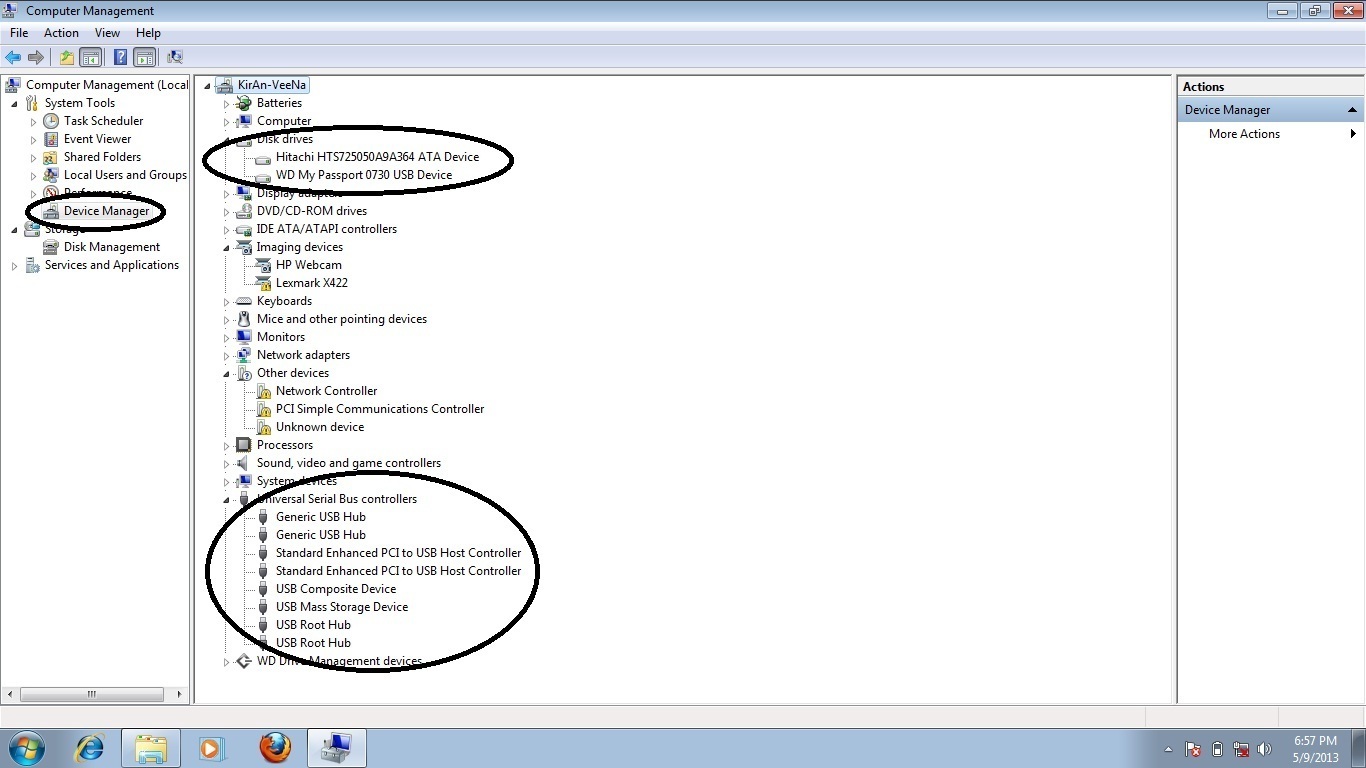Click the Up one level toolbar icon

(x=67, y=57)
